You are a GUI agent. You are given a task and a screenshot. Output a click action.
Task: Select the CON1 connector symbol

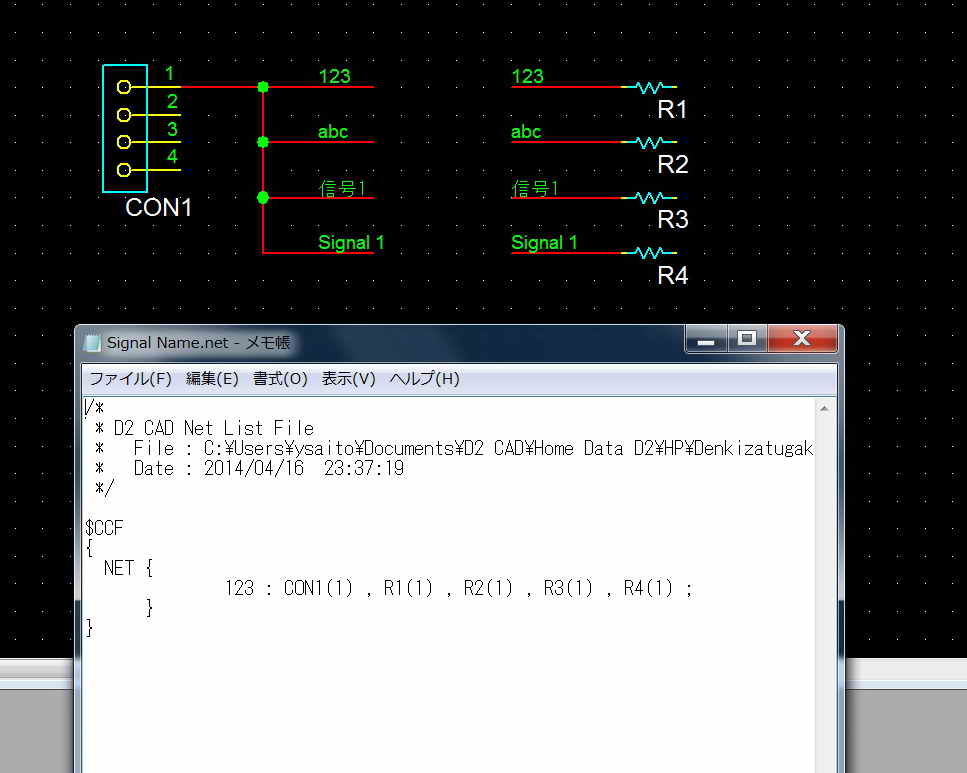[125, 128]
